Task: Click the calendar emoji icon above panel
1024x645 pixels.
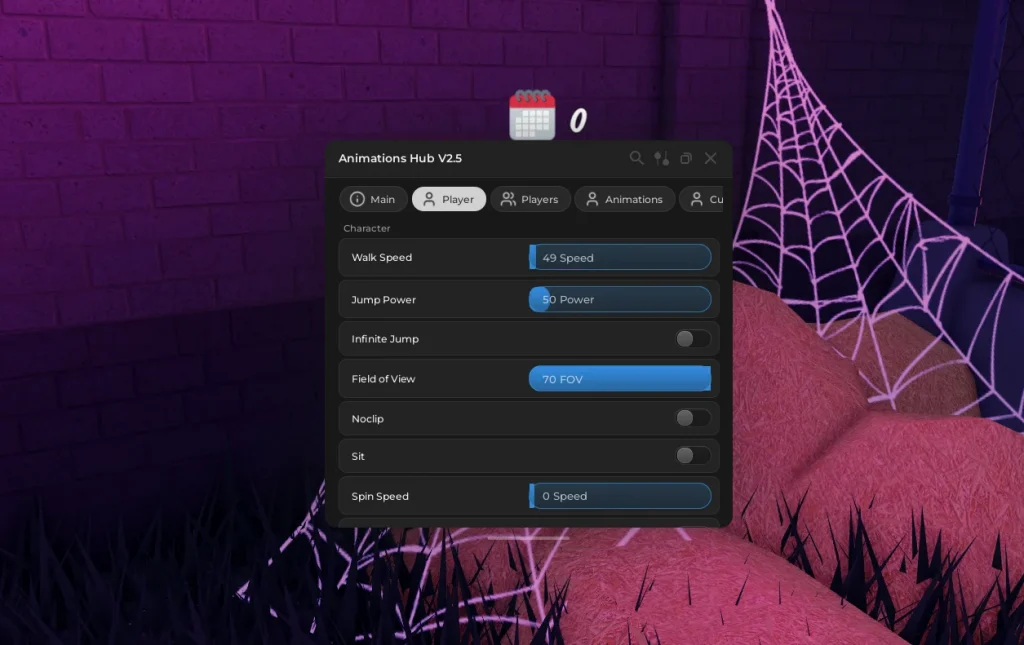Action: coord(532,115)
